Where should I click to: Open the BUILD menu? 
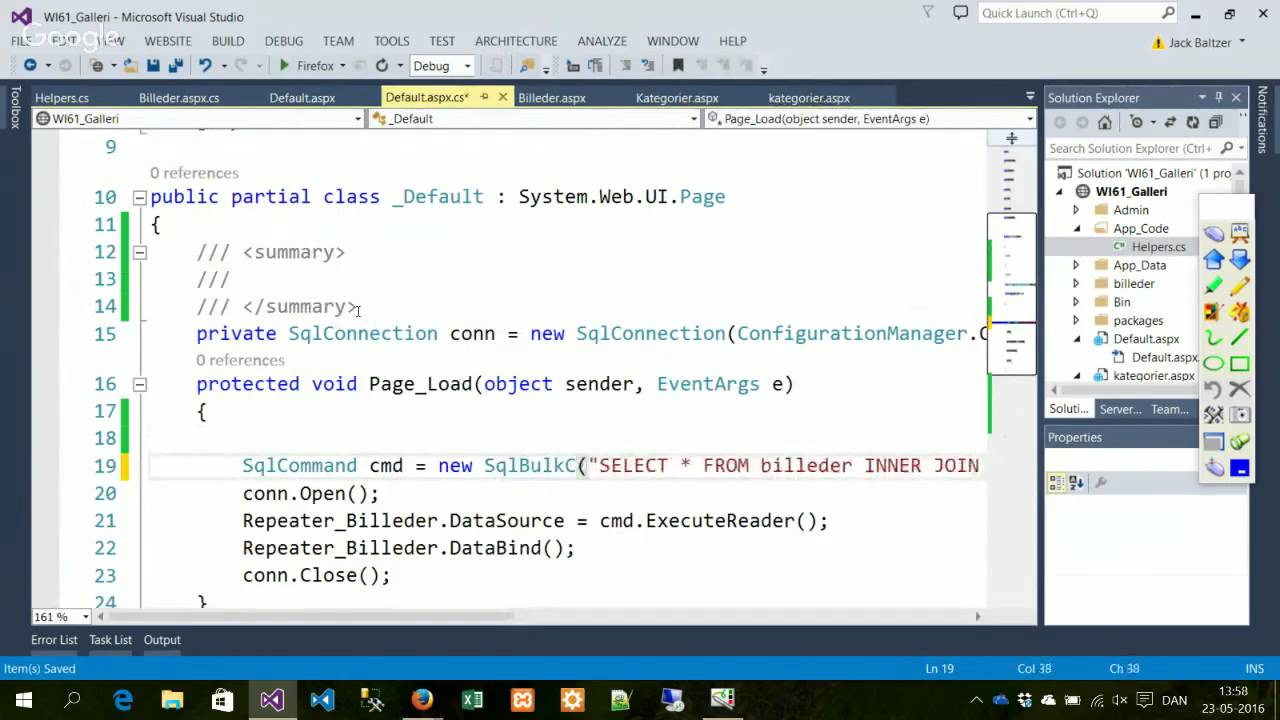(228, 41)
